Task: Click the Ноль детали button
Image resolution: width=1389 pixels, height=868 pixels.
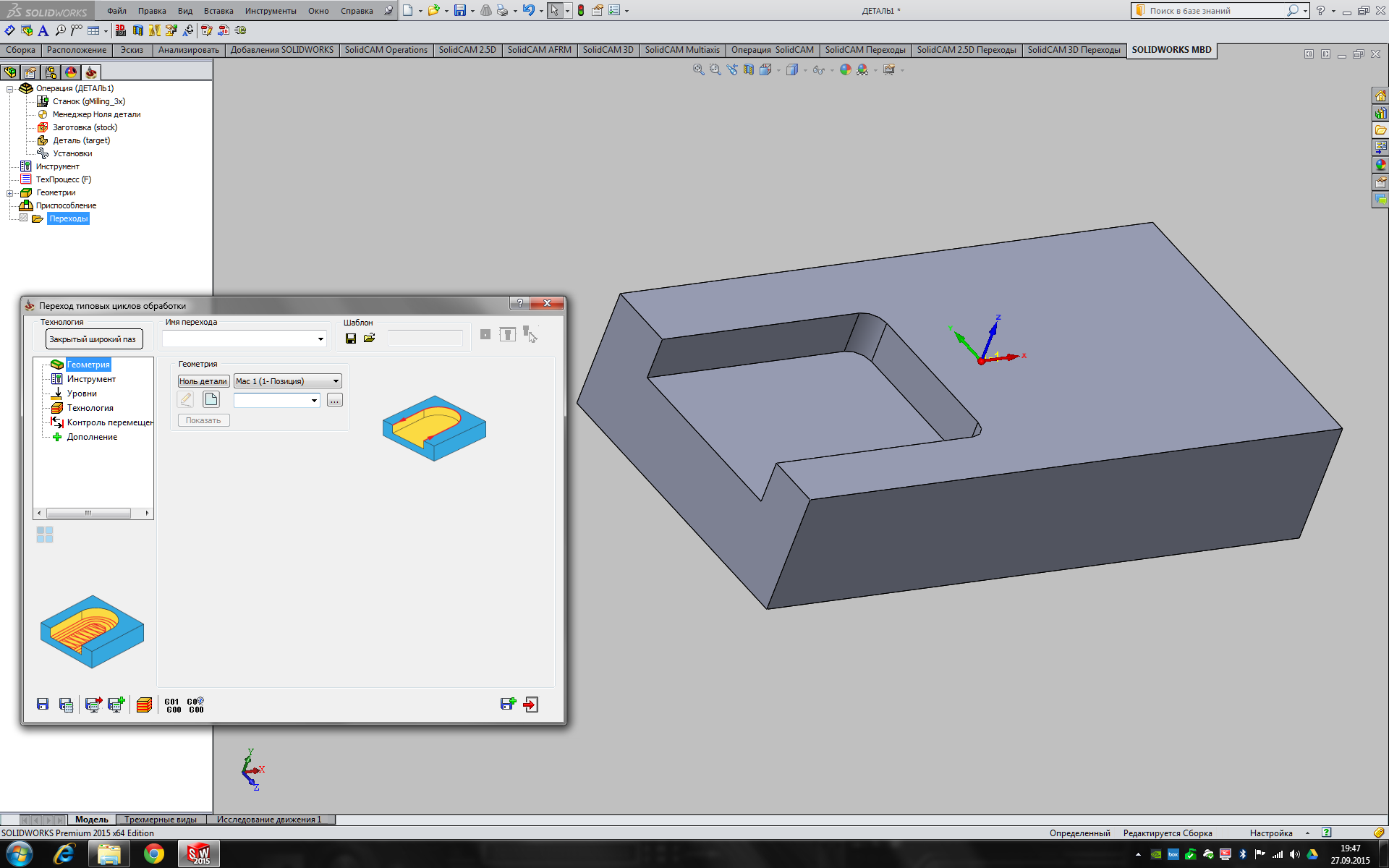Action: click(x=203, y=381)
